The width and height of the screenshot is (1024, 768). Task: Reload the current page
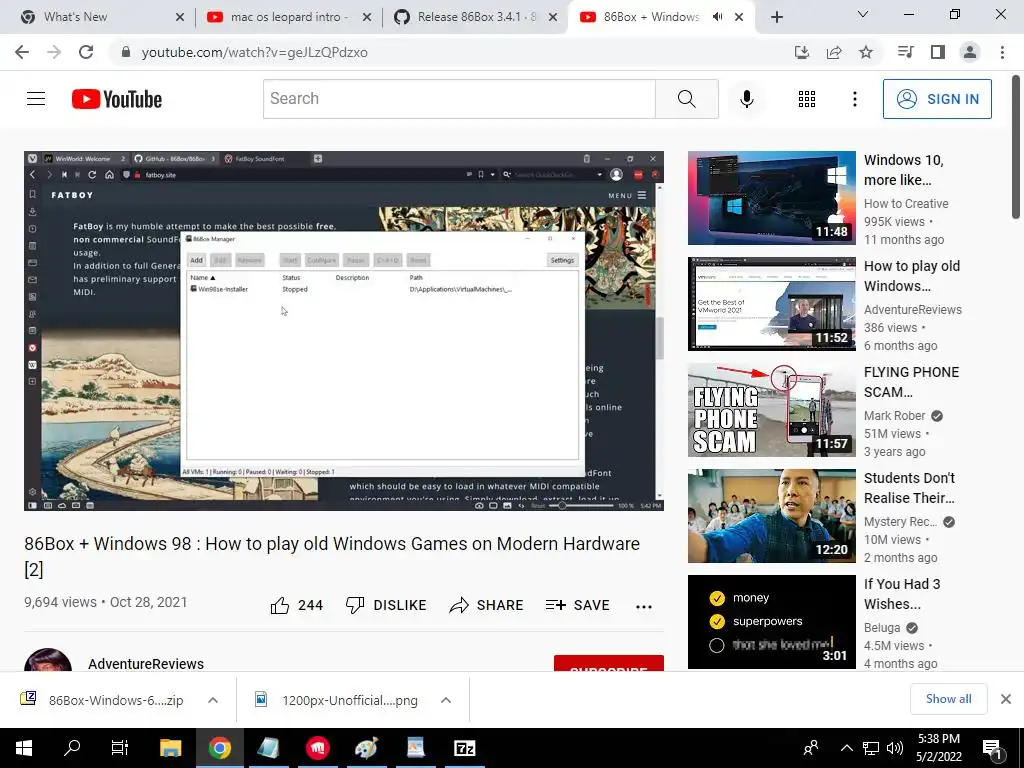click(x=86, y=52)
